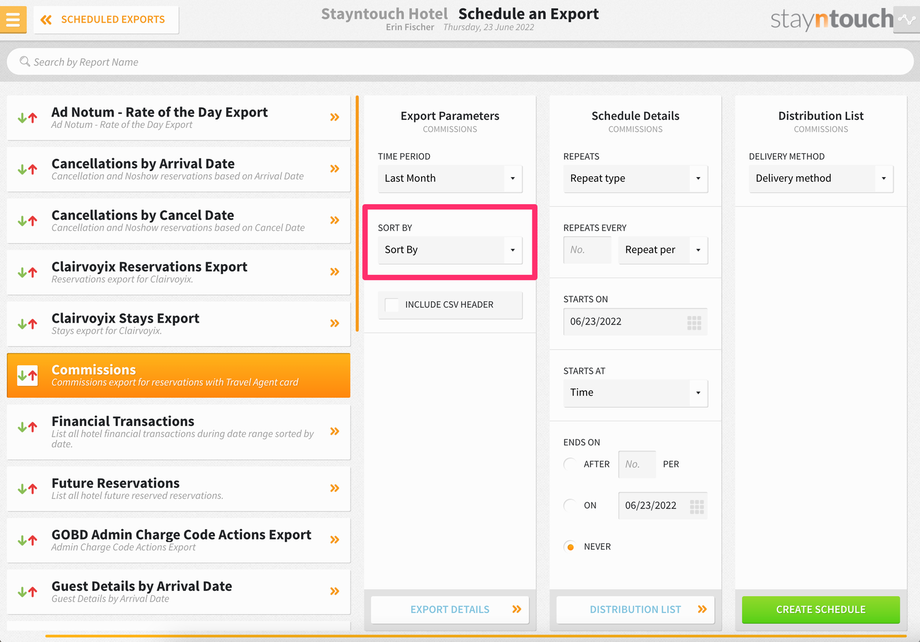Screen dimensions: 920x642
Task: Click the green Create Schedule button
Action: pyautogui.click(x=821, y=610)
